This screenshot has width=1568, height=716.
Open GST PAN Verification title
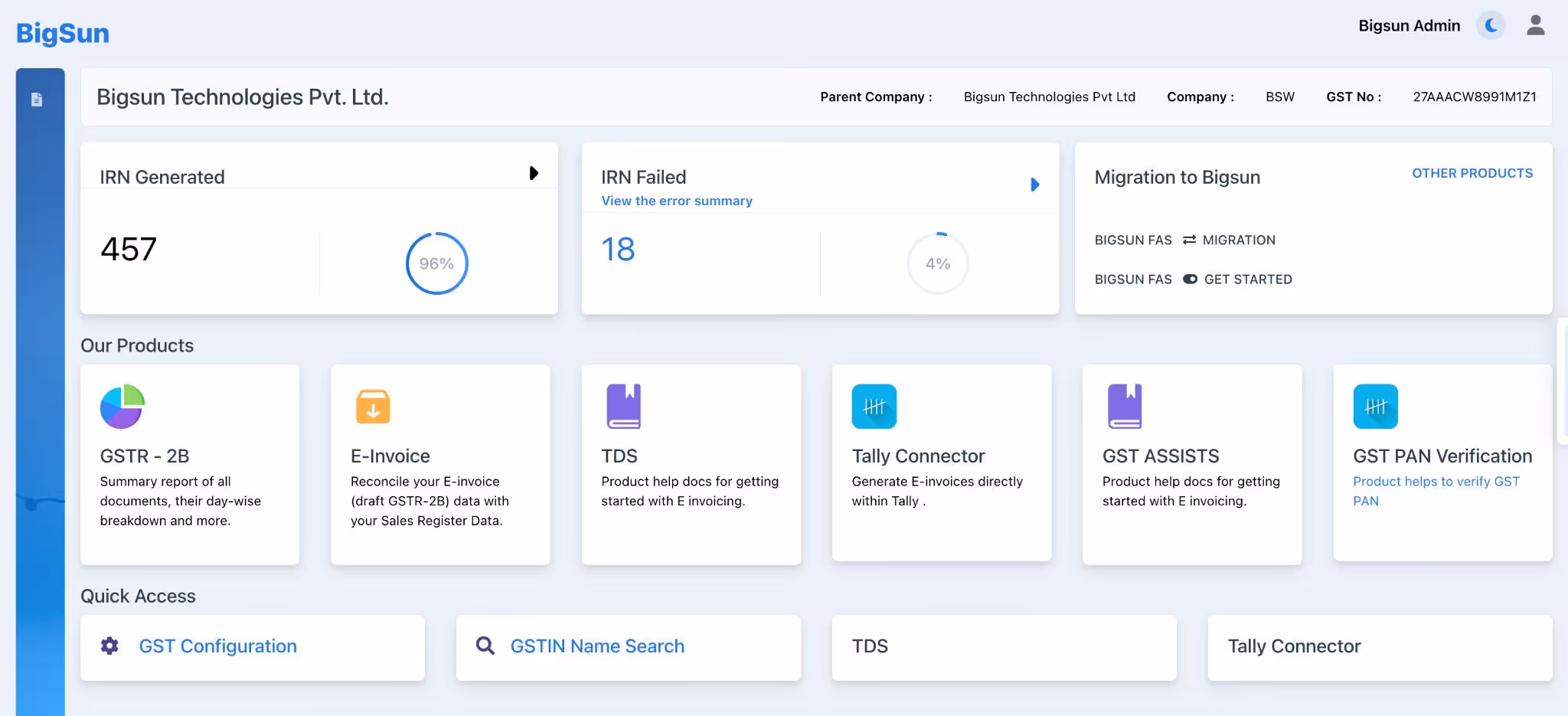1442,456
